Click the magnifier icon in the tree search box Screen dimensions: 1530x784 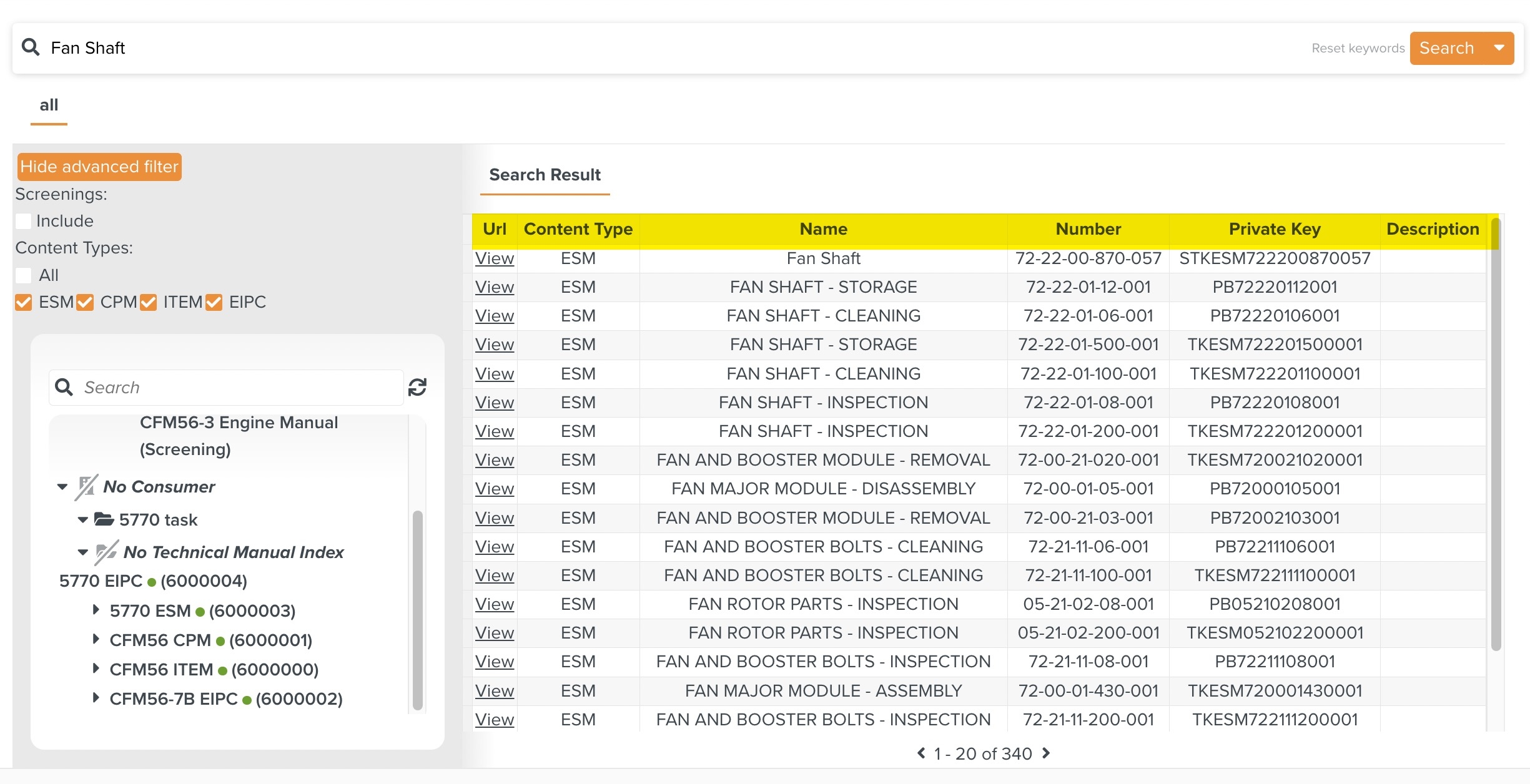[64, 387]
